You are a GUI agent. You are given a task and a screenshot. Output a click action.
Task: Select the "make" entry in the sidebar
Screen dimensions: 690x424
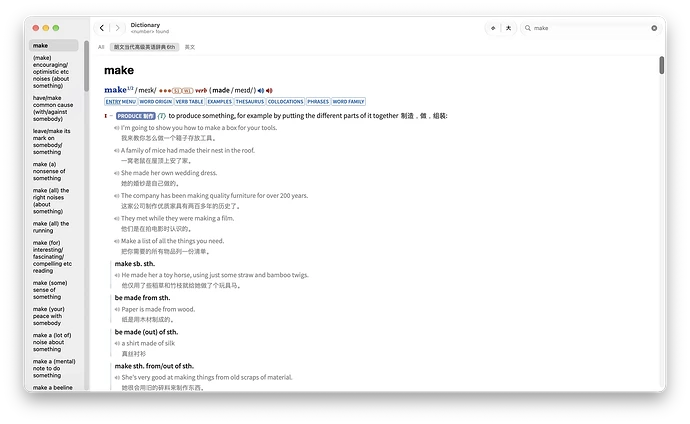tap(54, 45)
